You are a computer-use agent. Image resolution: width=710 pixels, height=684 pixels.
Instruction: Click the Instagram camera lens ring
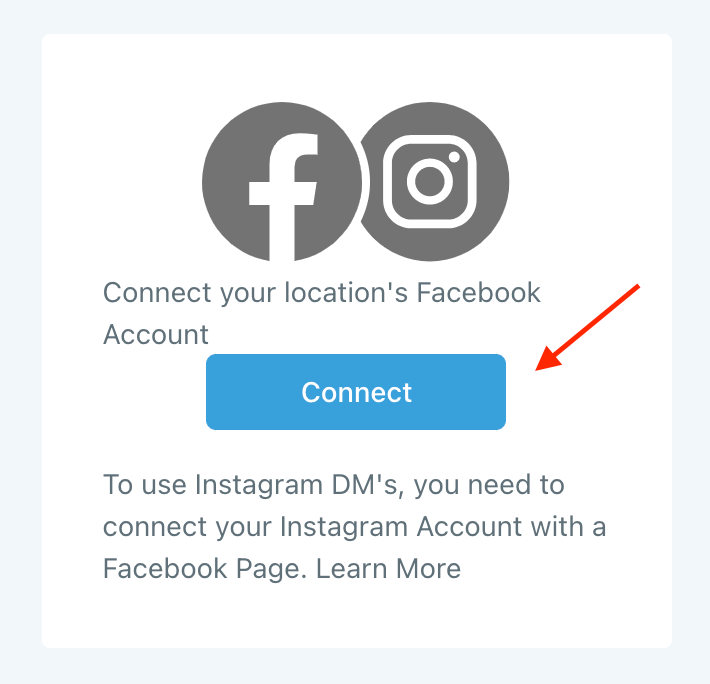tap(430, 181)
